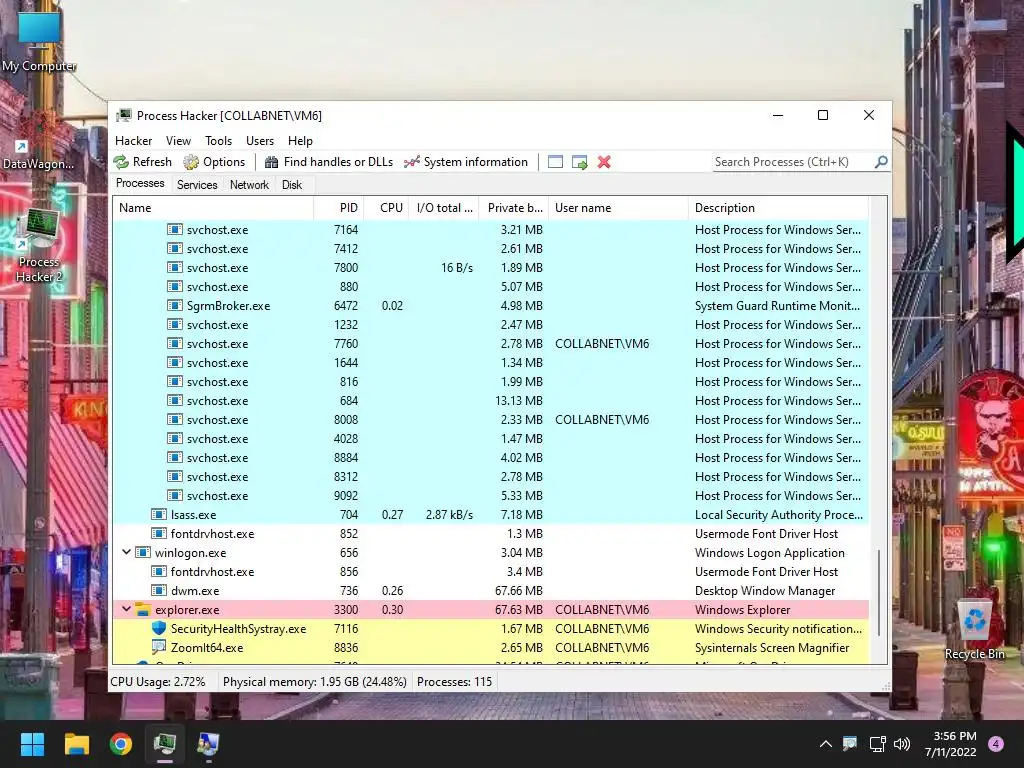The width and height of the screenshot is (1024, 768).
Task: Click the volume speaker tray icon
Action: [x=902, y=744]
